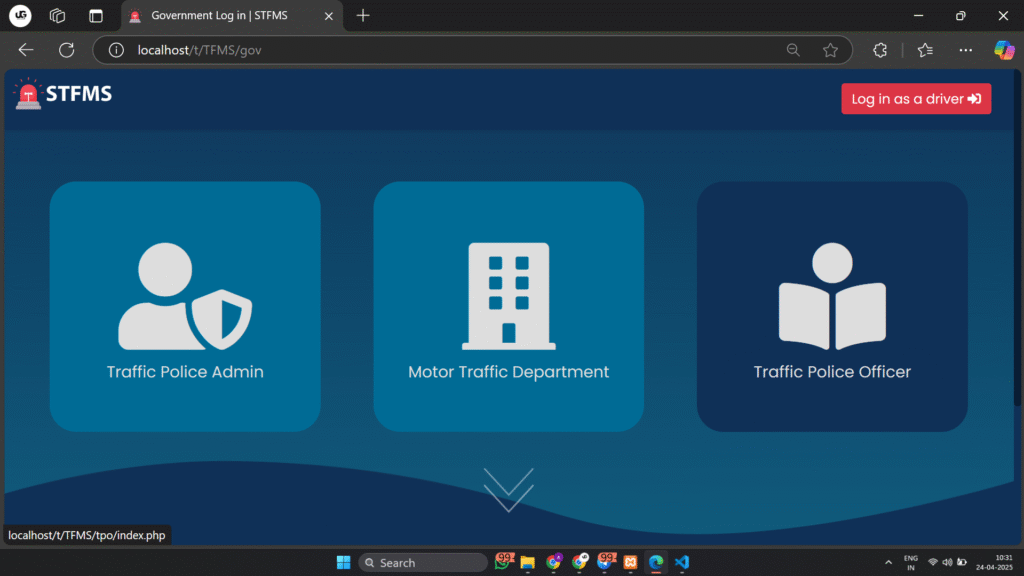Open the browser Settings and more menu
Screen dimensions: 1024x576
point(965,50)
